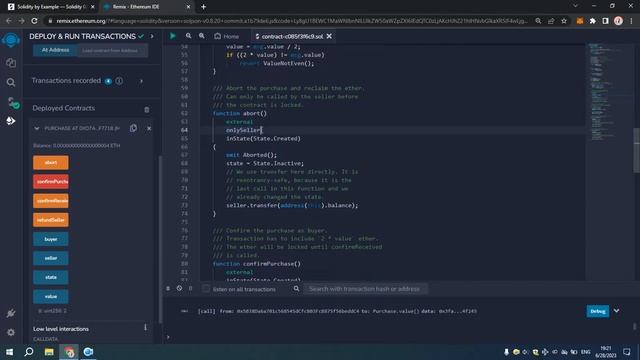Open the browser Extensions puzzle icon
This screenshot has height=360, width=640.
coord(593,20)
